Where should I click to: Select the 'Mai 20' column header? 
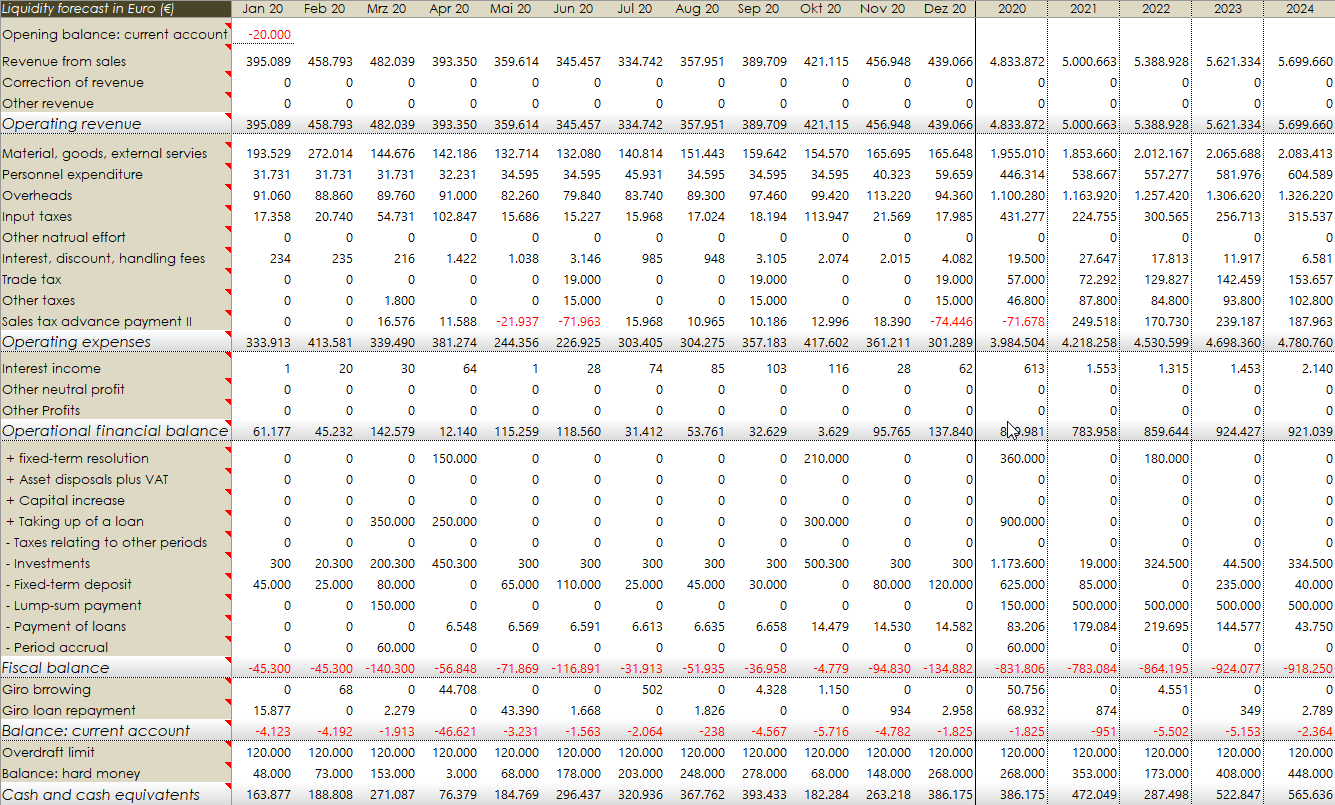tap(511, 9)
